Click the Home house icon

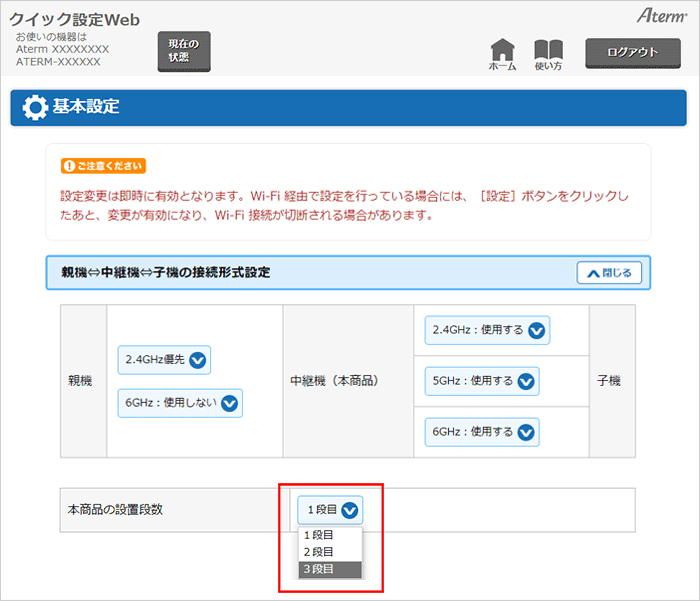coord(502,54)
